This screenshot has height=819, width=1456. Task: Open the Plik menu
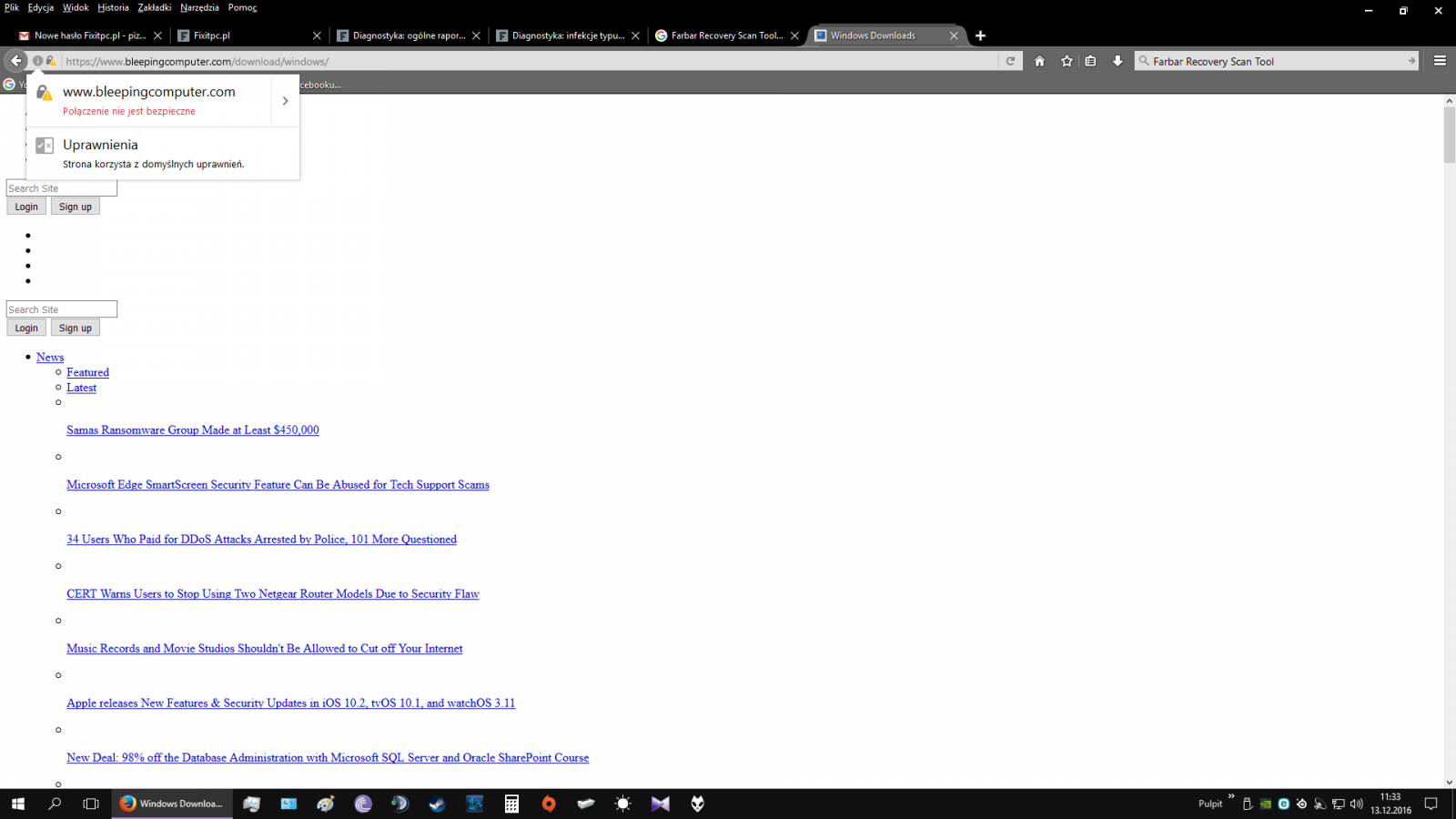click(12, 7)
